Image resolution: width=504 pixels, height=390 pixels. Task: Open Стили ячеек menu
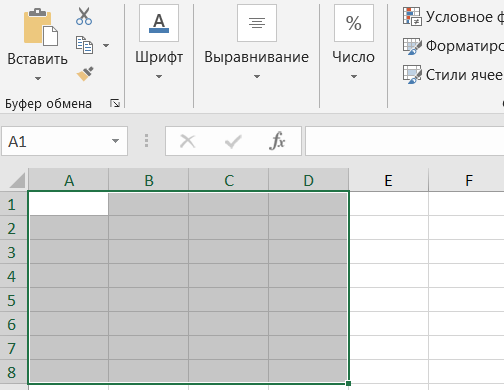click(453, 75)
